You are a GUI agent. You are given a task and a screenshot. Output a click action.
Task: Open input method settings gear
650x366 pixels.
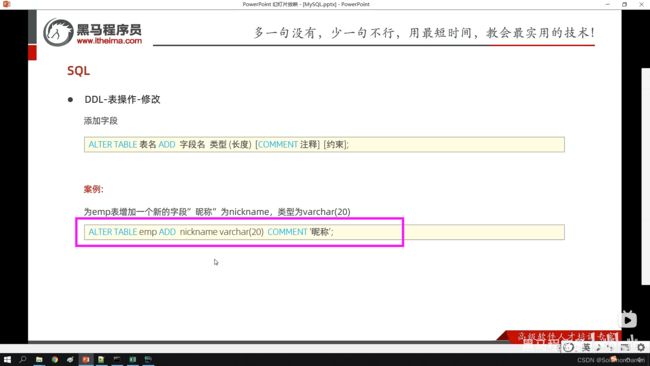[641, 347]
